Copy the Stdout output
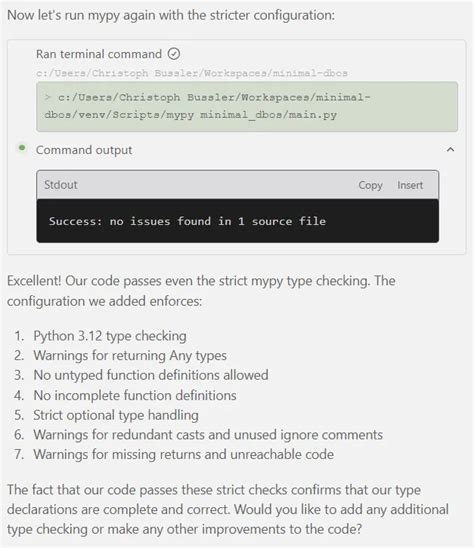This screenshot has height=548, width=474. coord(370,185)
